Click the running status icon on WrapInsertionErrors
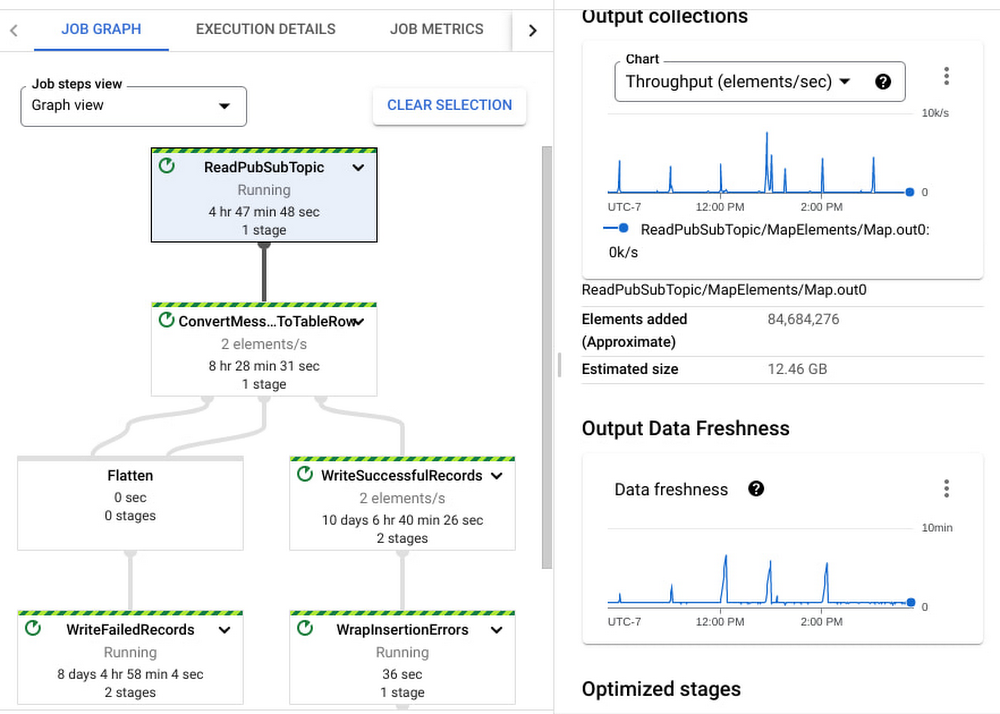This screenshot has height=714, width=1000. click(x=305, y=629)
